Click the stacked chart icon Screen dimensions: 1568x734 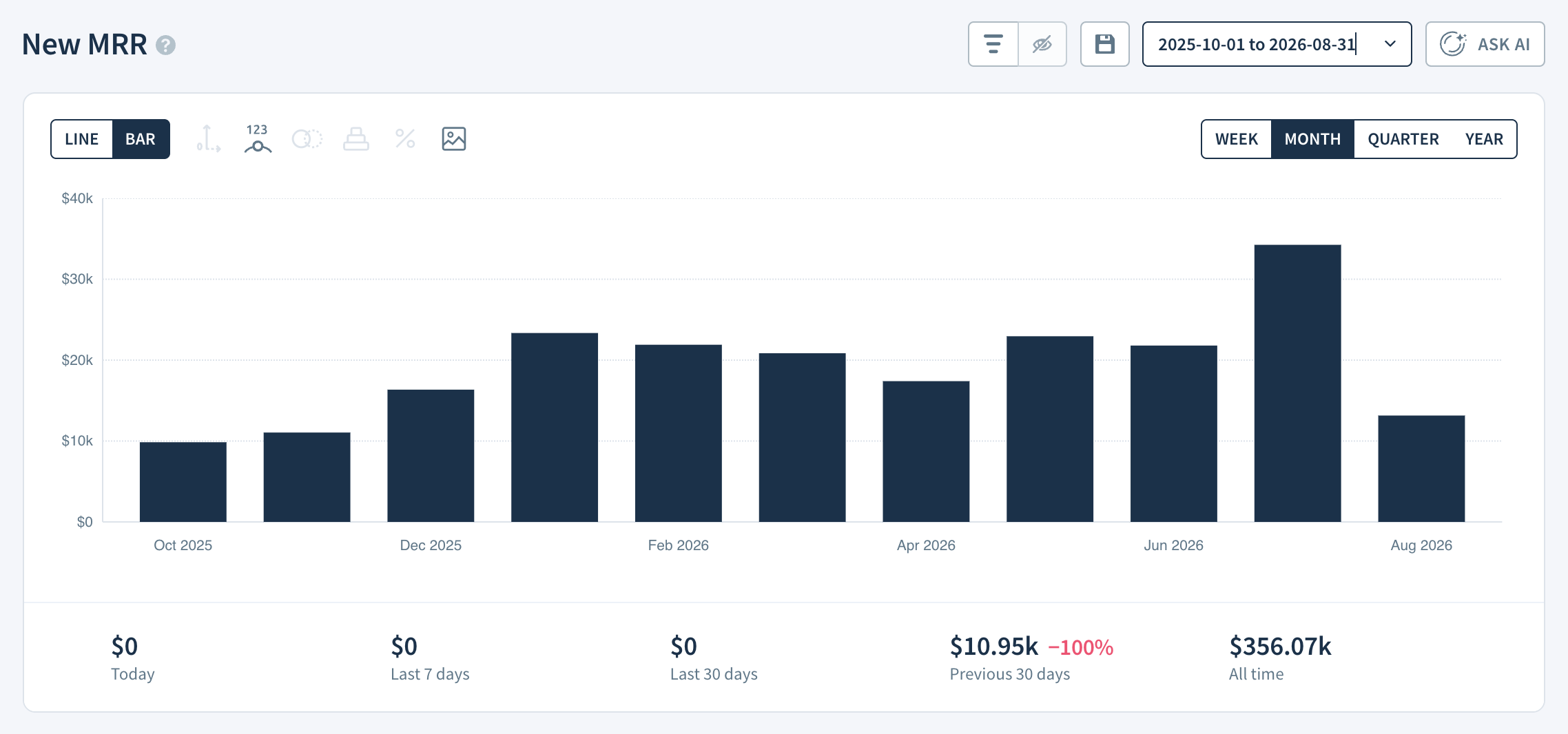click(x=356, y=139)
